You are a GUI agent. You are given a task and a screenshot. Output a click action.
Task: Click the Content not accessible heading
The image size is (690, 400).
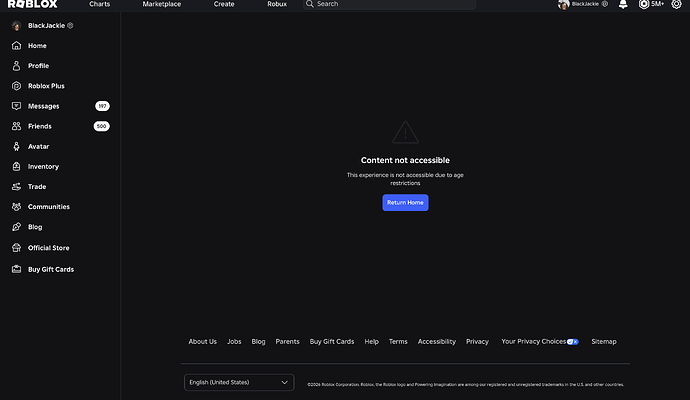coord(405,160)
